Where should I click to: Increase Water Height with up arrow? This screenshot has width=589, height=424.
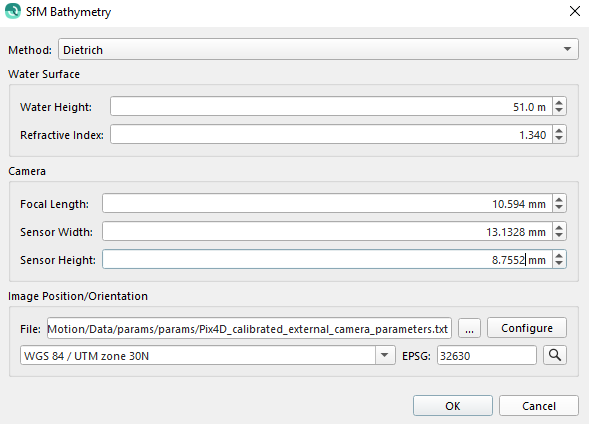tap(559, 102)
